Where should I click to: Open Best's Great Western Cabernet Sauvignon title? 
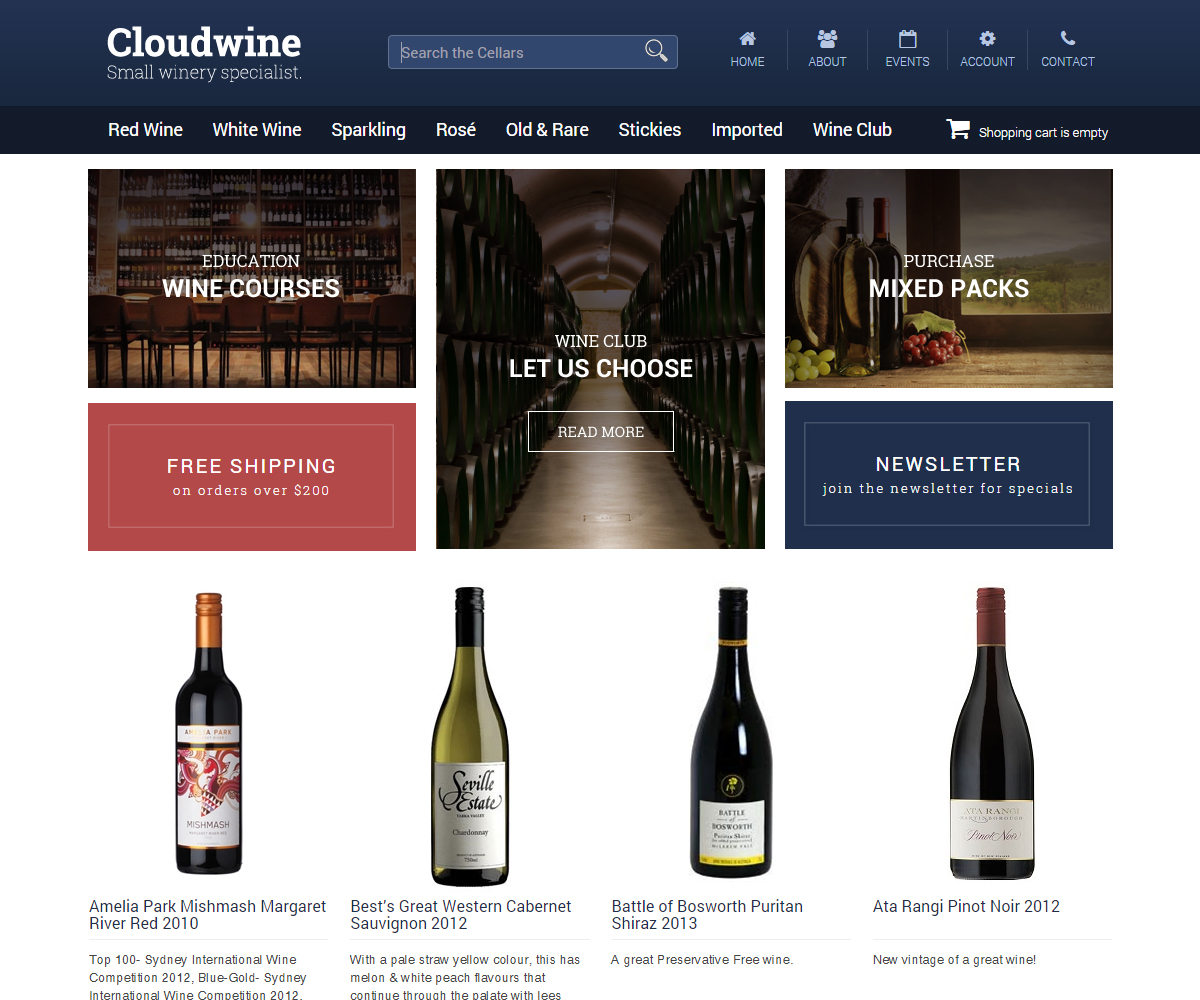(461, 915)
